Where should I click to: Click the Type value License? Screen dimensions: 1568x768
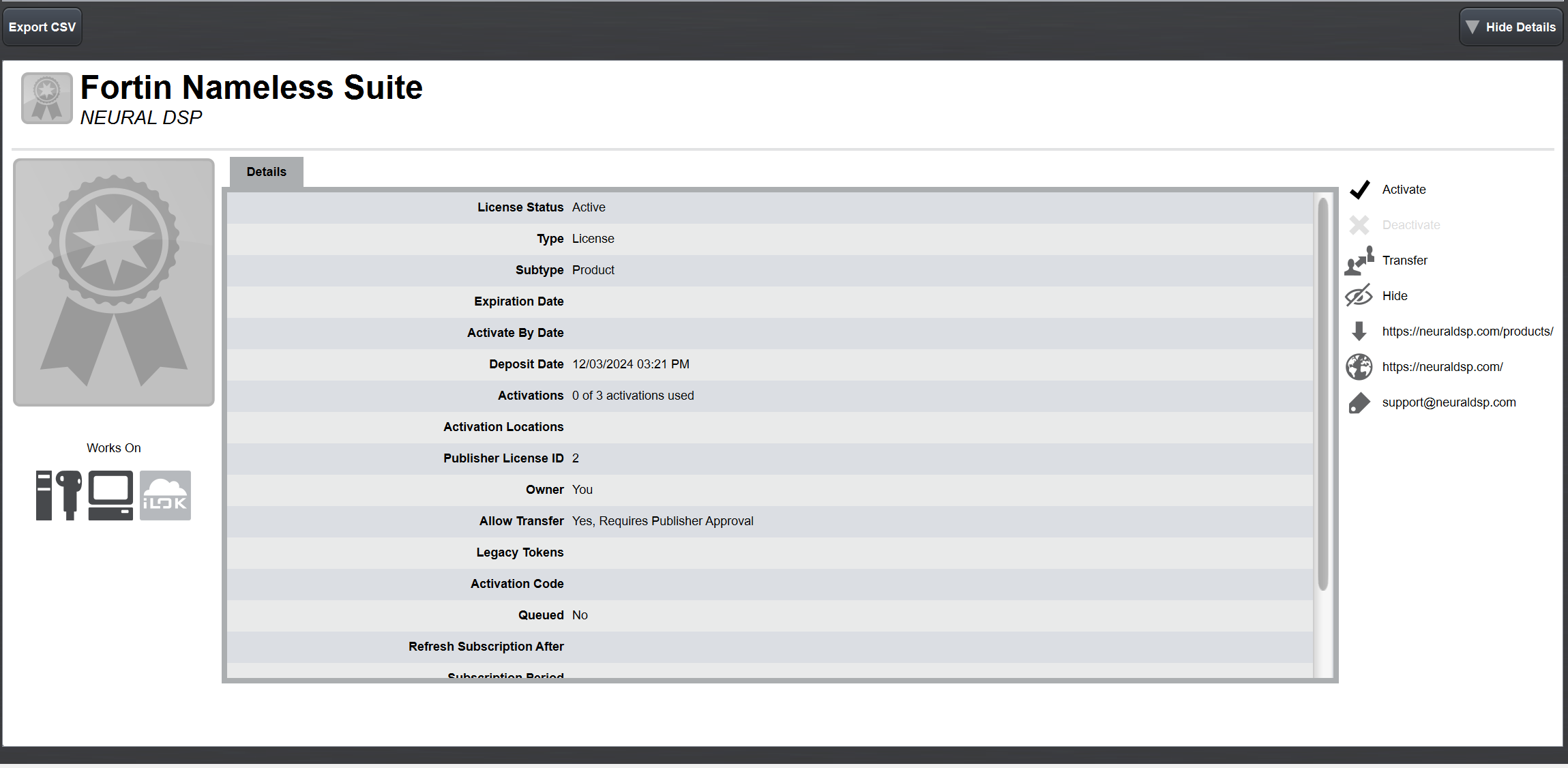point(593,239)
